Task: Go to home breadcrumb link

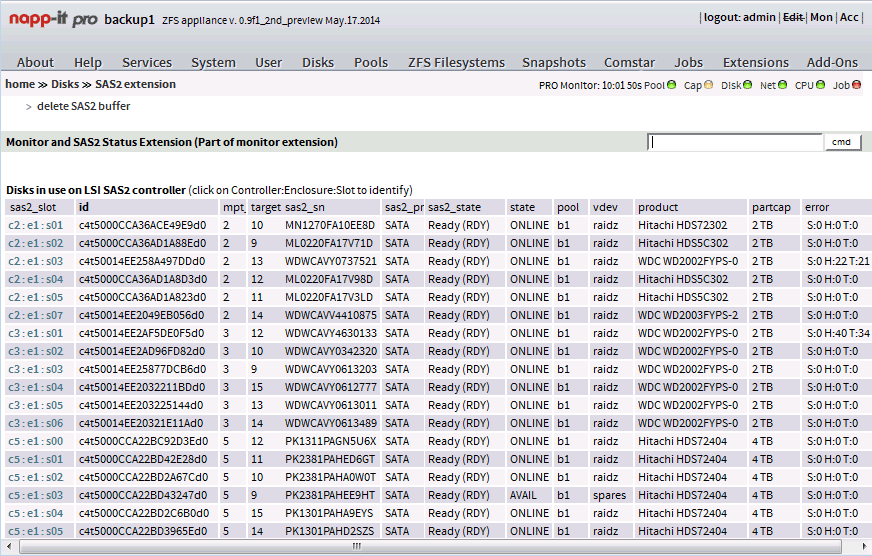Action: 20,84
